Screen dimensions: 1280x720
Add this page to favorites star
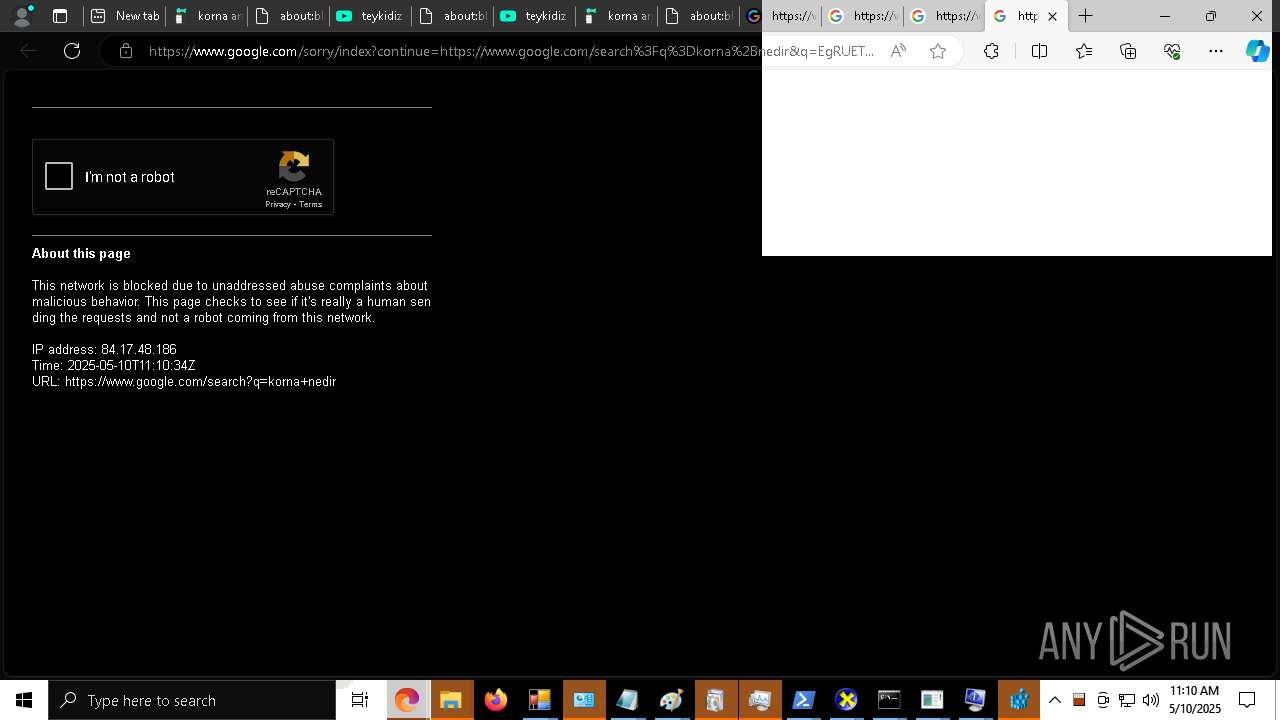click(x=938, y=51)
